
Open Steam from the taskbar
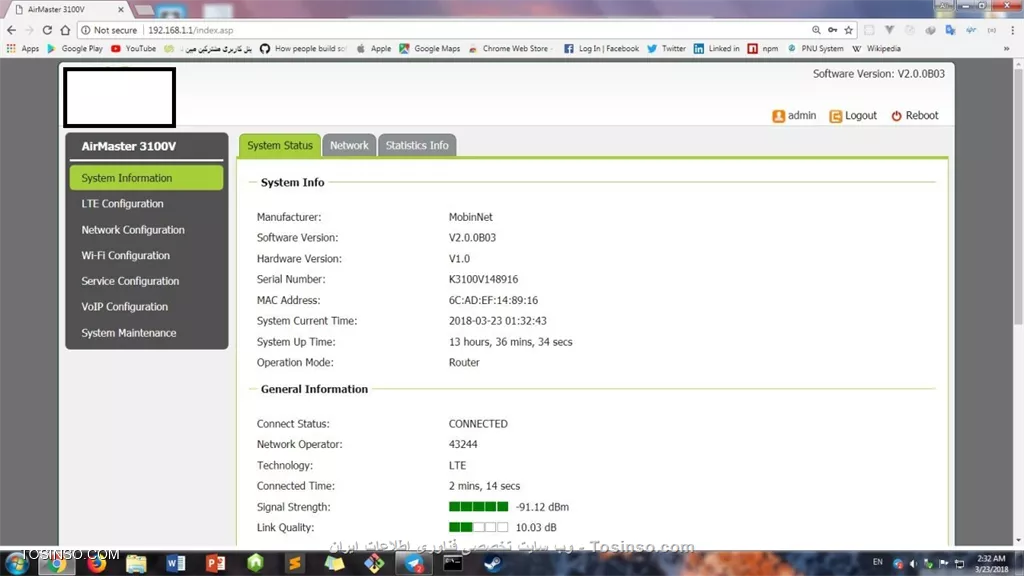(x=493, y=563)
